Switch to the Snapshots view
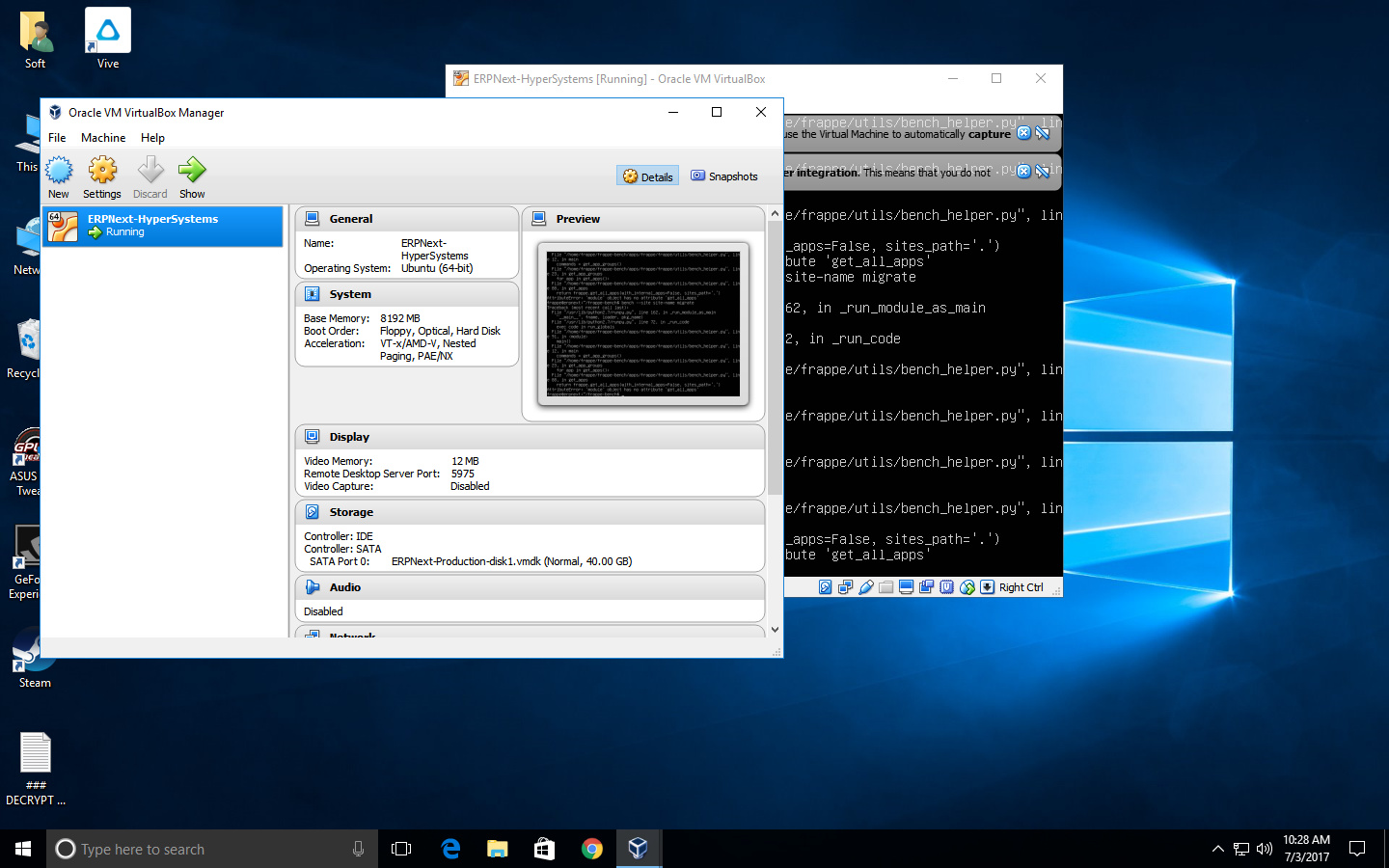 [x=724, y=176]
